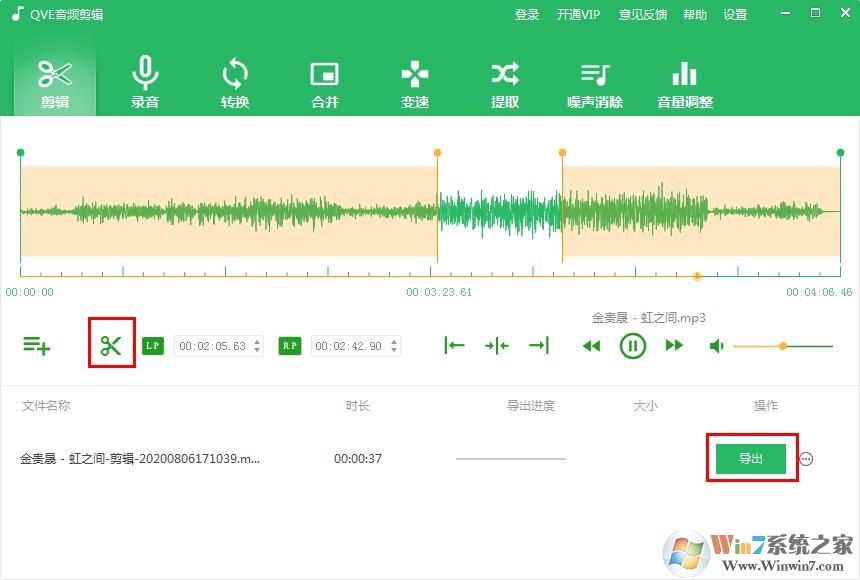Open the 开通VIP upgrade page

pos(578,14)
